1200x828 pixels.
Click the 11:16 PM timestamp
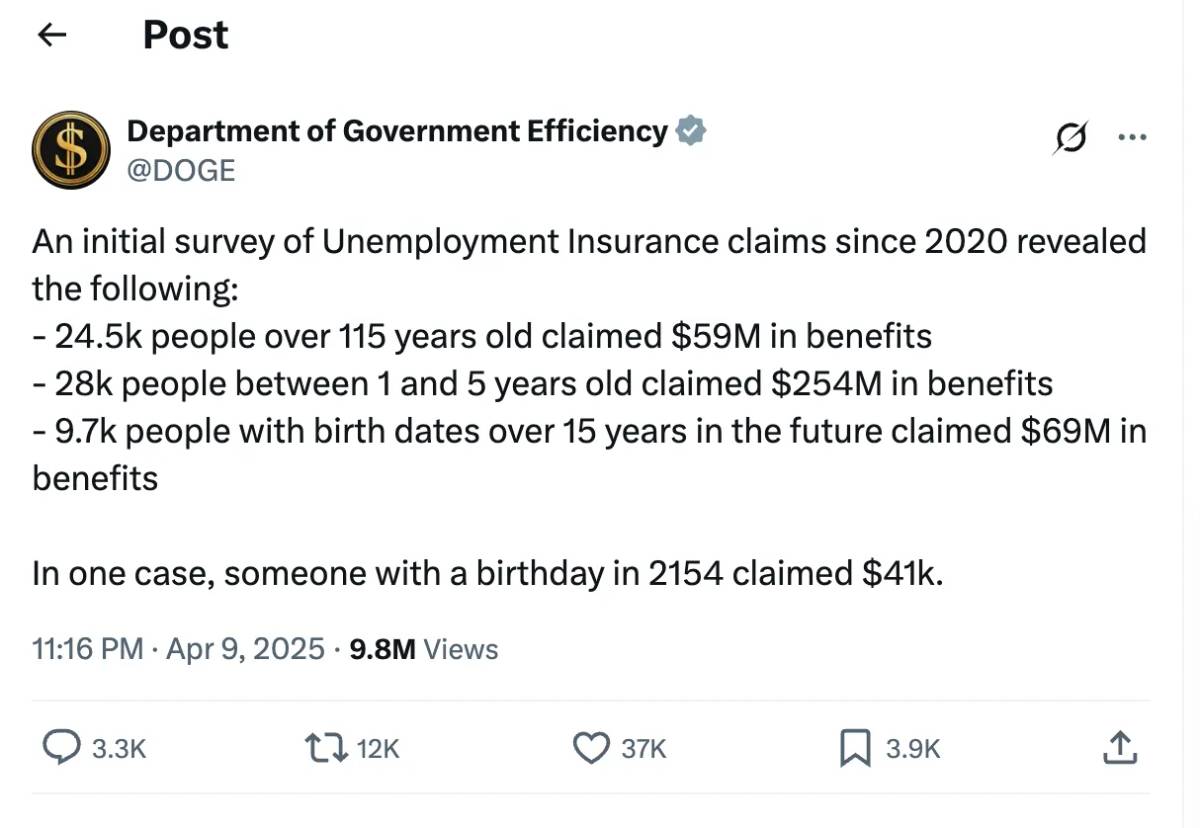[x=88, y=649]
